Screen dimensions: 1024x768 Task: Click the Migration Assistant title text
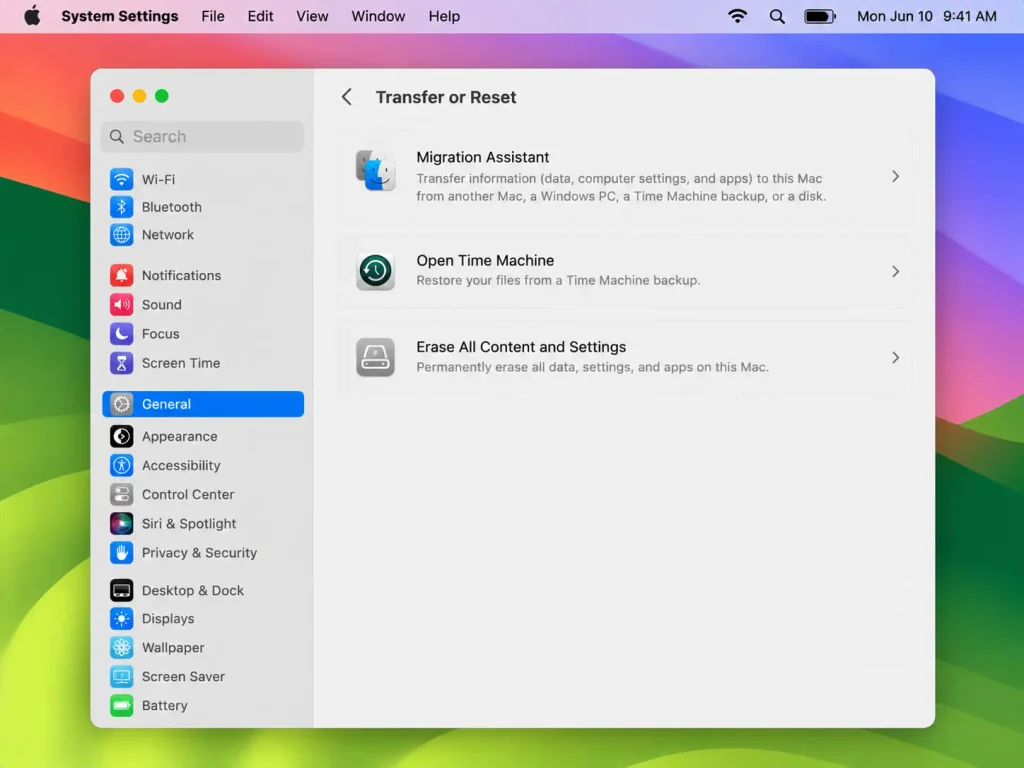(483, 157)
